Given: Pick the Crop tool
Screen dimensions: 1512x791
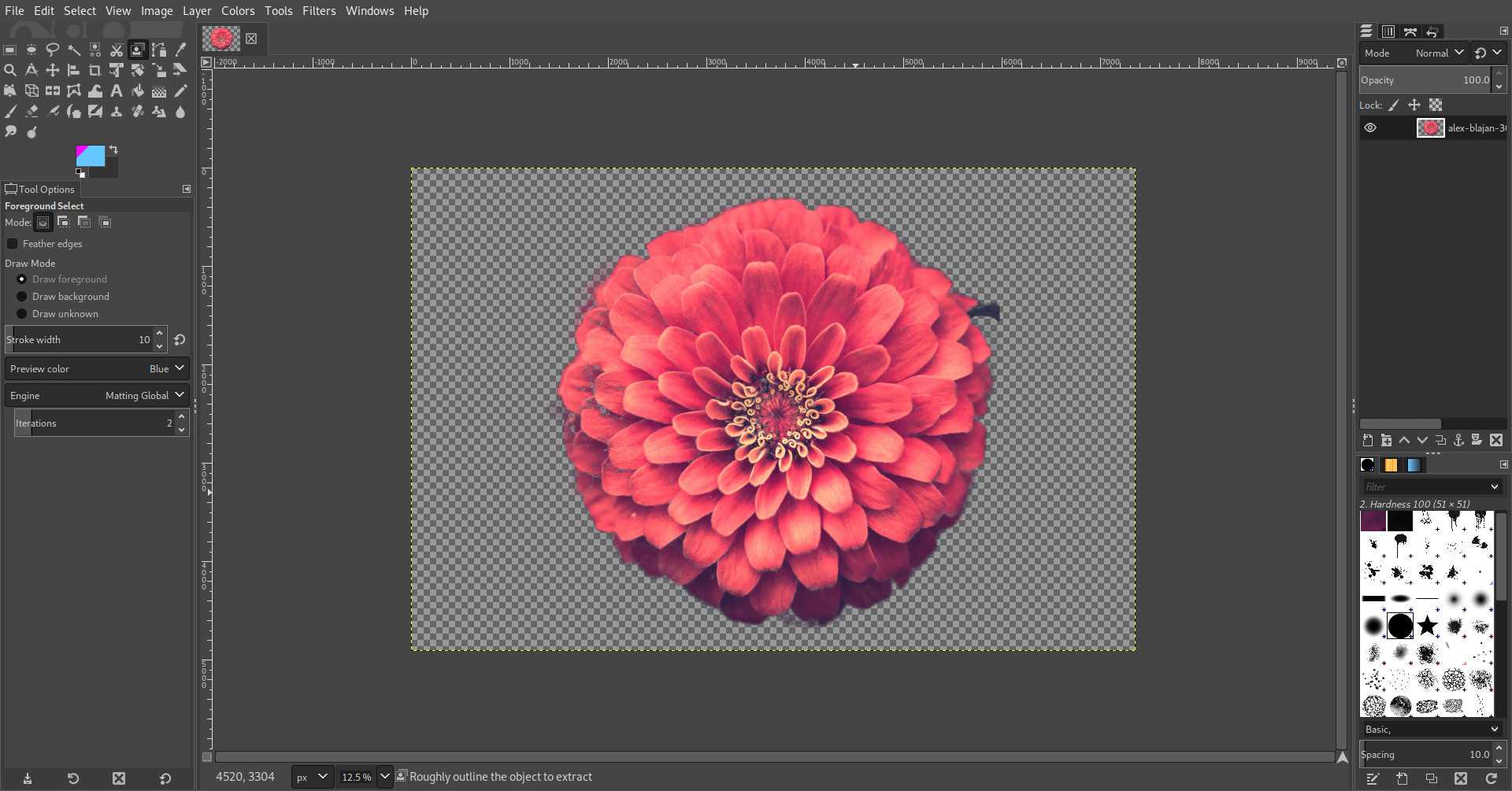Looking at the screenshot, I should 95,70.
